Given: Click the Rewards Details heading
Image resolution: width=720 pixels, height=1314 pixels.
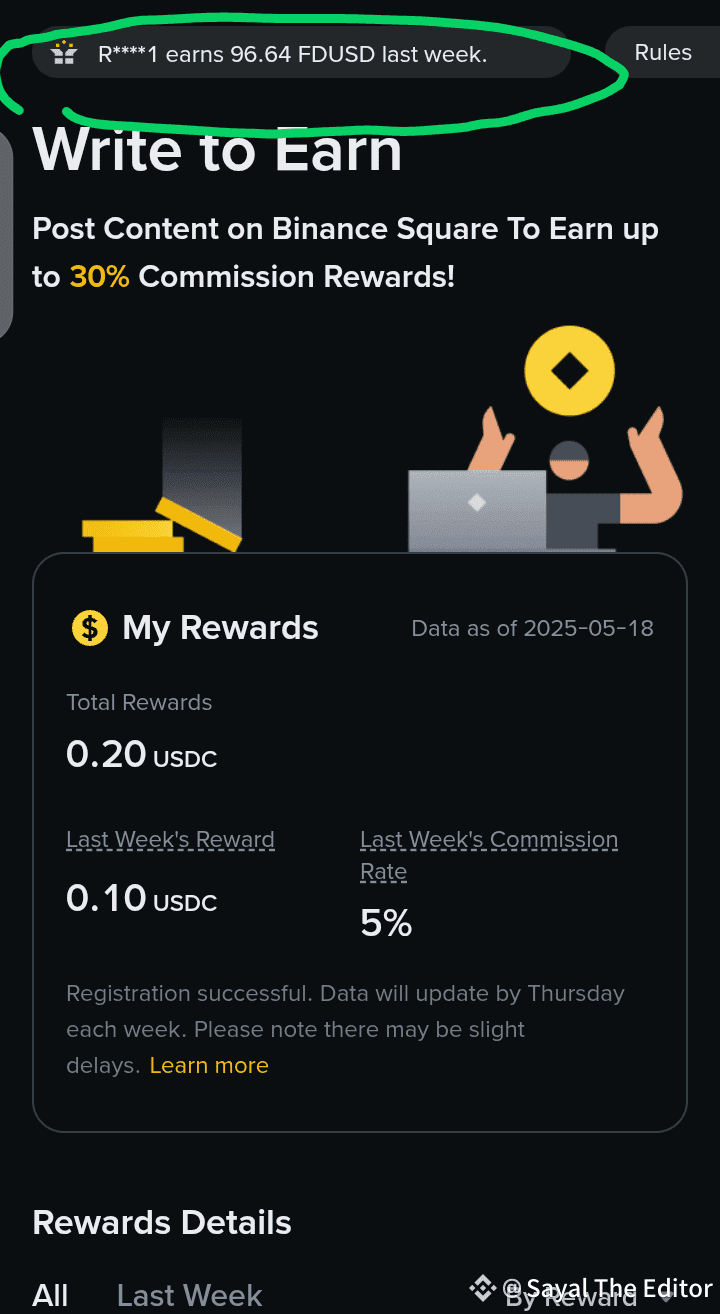Looking at the screenshot, I should [x=162, y=1223].
